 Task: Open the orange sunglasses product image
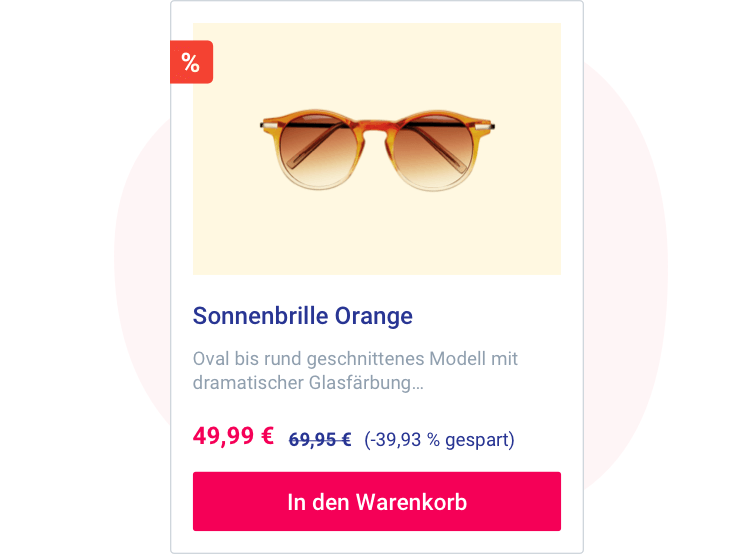click(376, 149)
